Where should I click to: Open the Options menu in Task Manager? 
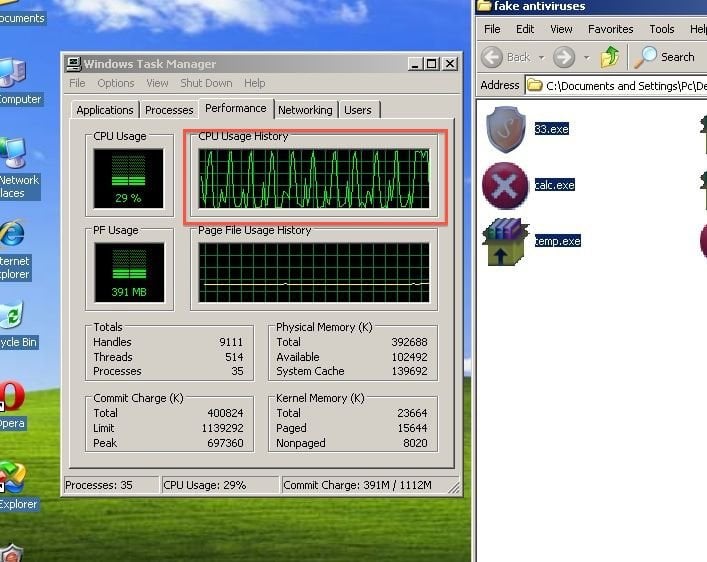[x=116, y=83]
